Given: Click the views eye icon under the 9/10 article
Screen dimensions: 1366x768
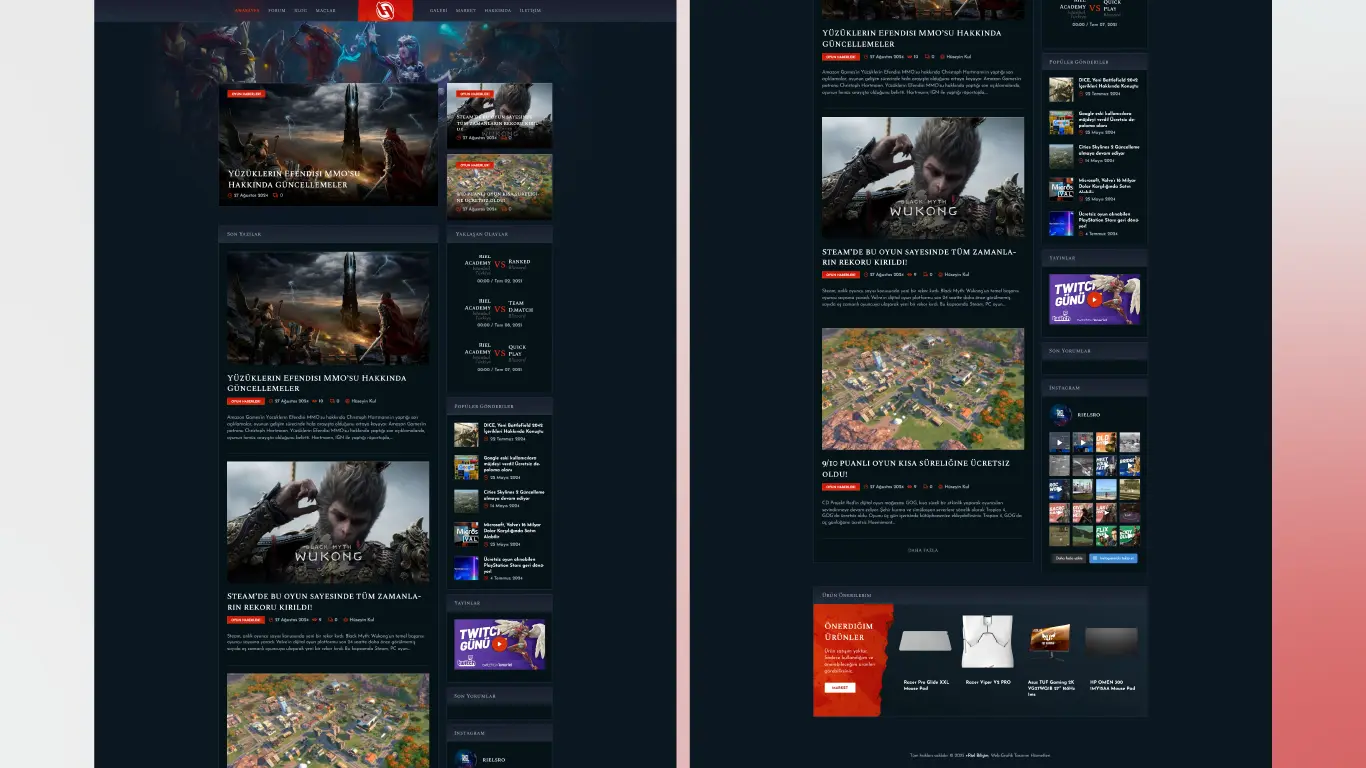Looking at the screenshot, I should (909, 487).
